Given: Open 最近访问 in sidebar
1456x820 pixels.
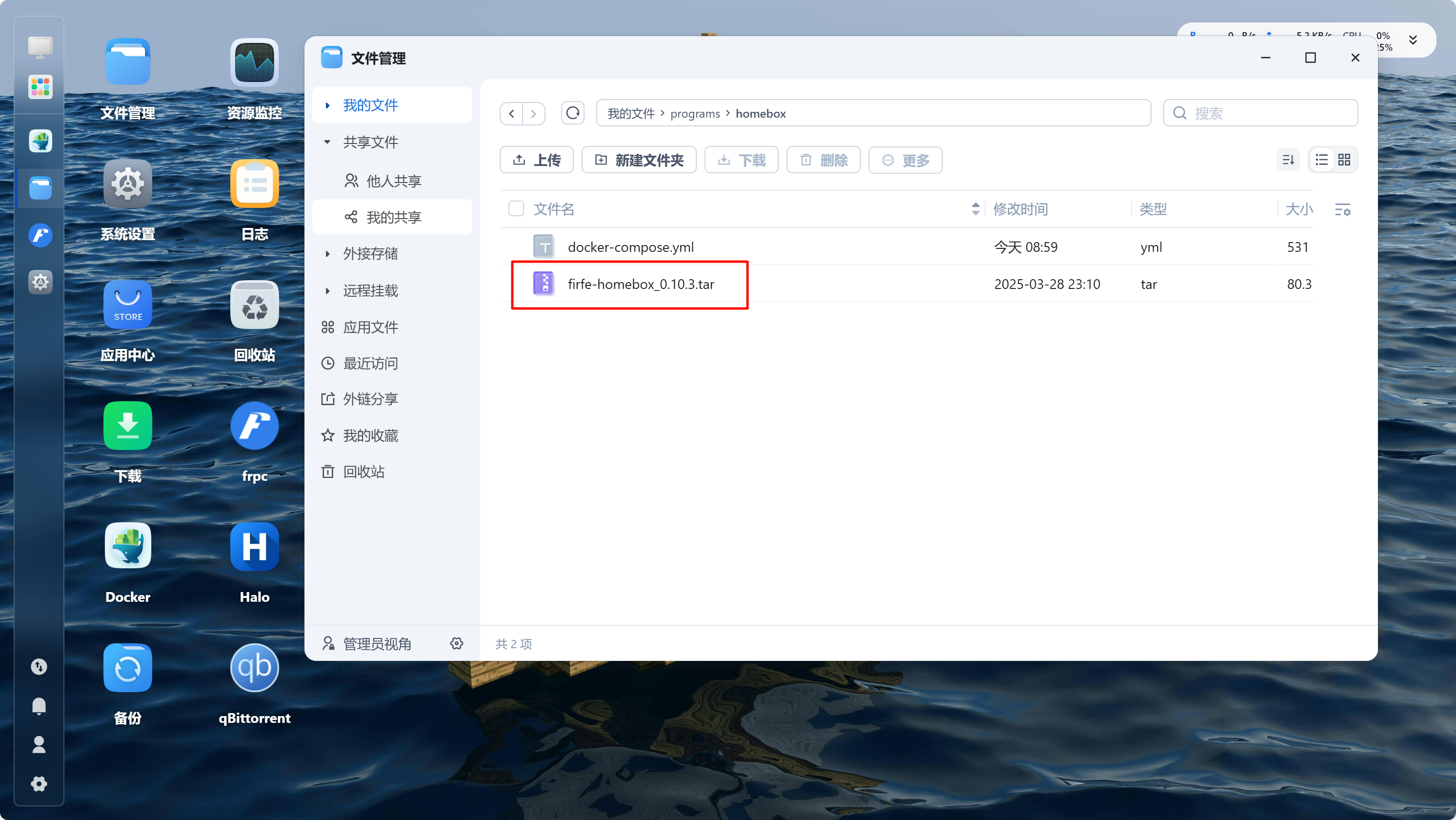Looking at the screenshot, I should tap(392, 363).
